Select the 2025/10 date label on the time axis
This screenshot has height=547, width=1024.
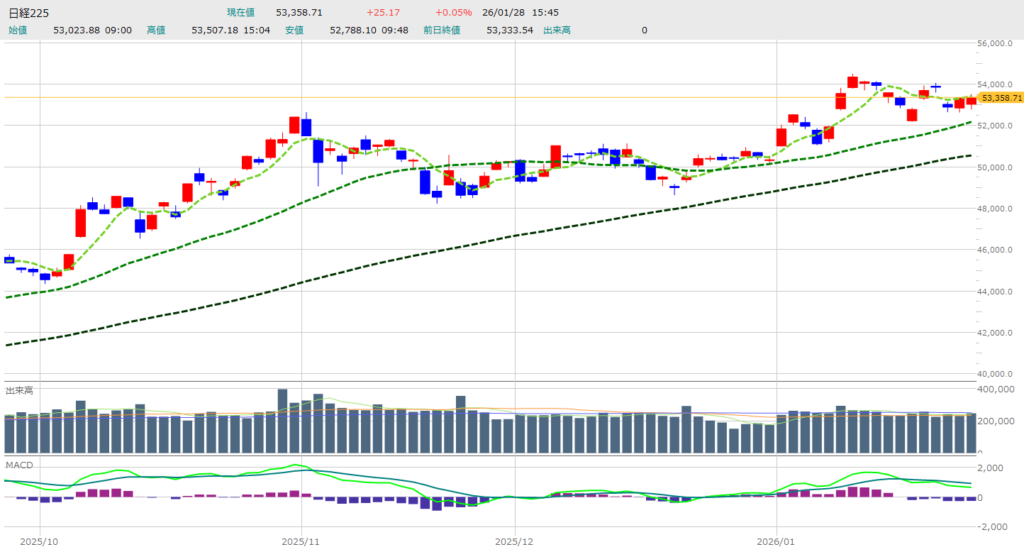(x=40, y=540)
